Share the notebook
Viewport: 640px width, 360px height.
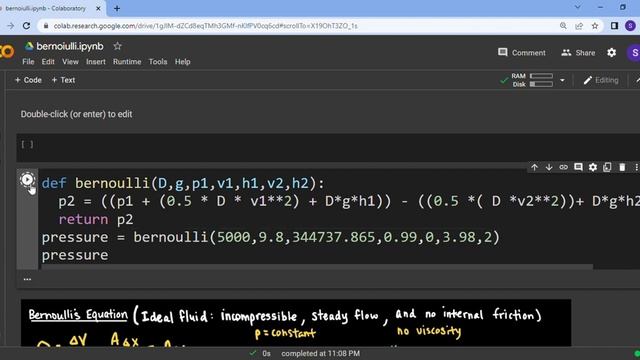(x=578, y=53)
